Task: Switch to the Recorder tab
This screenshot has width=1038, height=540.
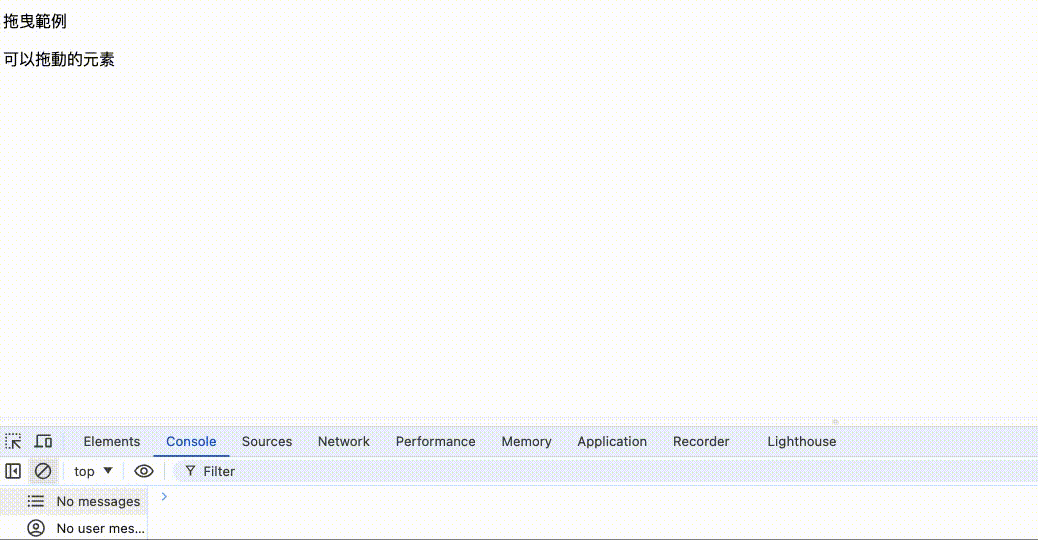Action: pyautogui.click(x=701, y=441)
